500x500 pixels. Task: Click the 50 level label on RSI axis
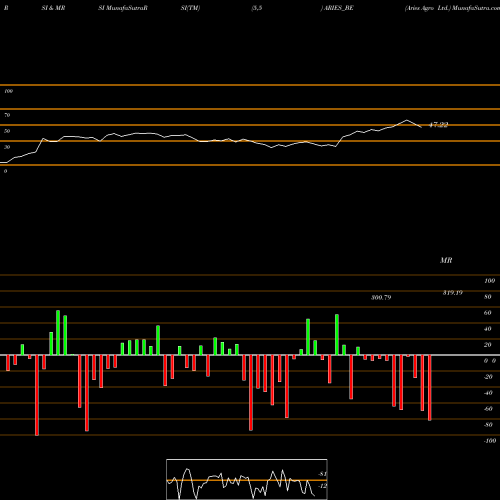point(7,131)
